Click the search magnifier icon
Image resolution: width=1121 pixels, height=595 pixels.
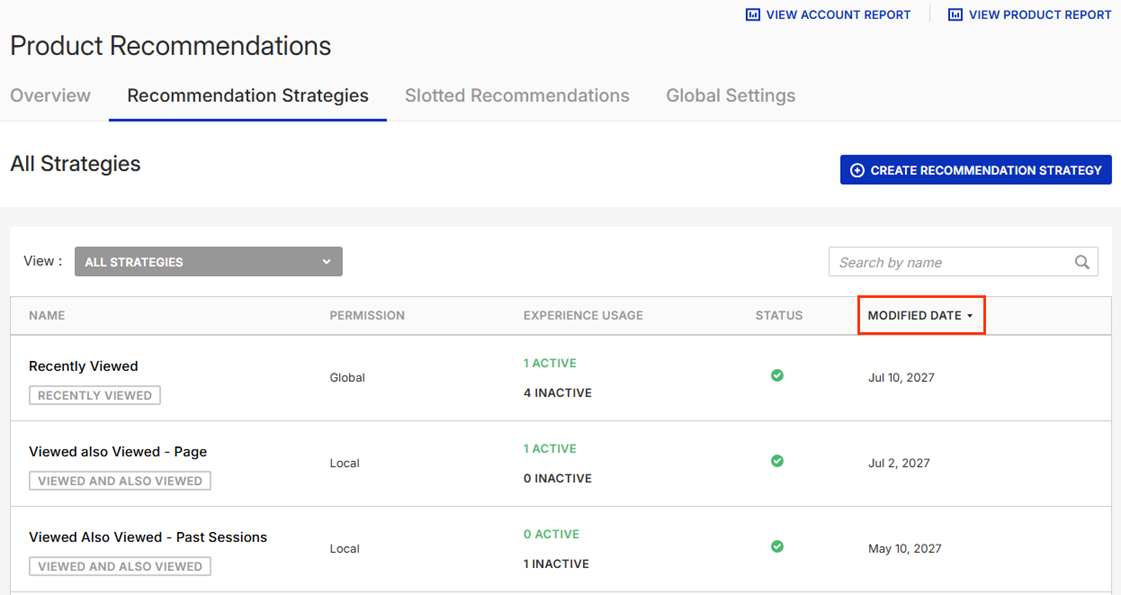pyautogui.click(x=1082, y=262)
